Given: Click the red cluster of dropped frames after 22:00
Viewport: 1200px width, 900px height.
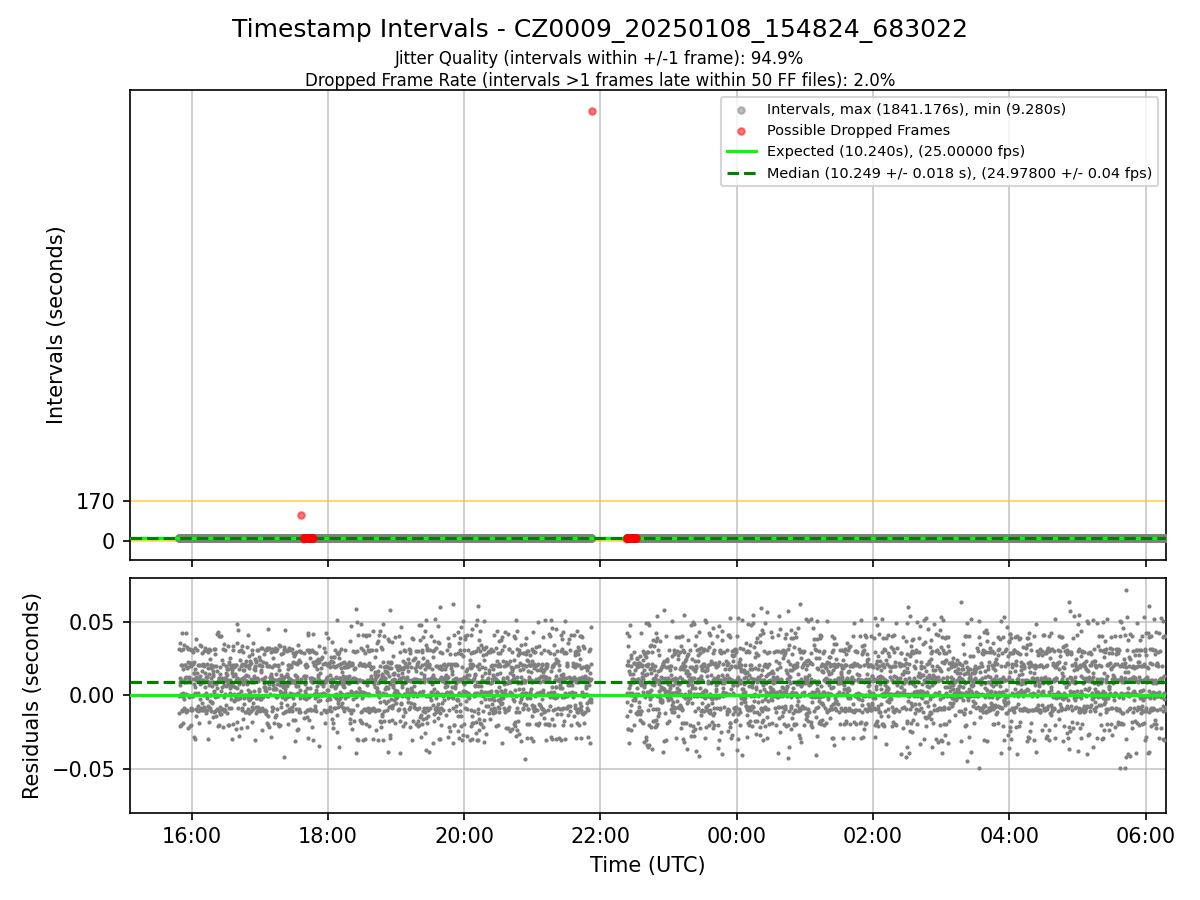Looking at the screenshot, I should 632,538.
